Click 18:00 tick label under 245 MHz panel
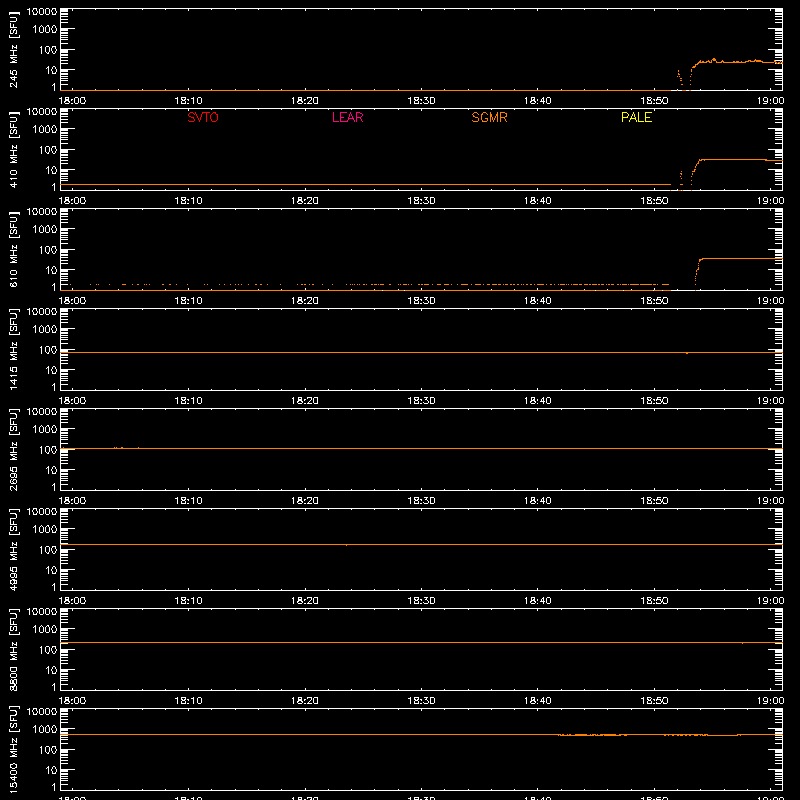This screenshot has width=800, height=800. point(72,101)
